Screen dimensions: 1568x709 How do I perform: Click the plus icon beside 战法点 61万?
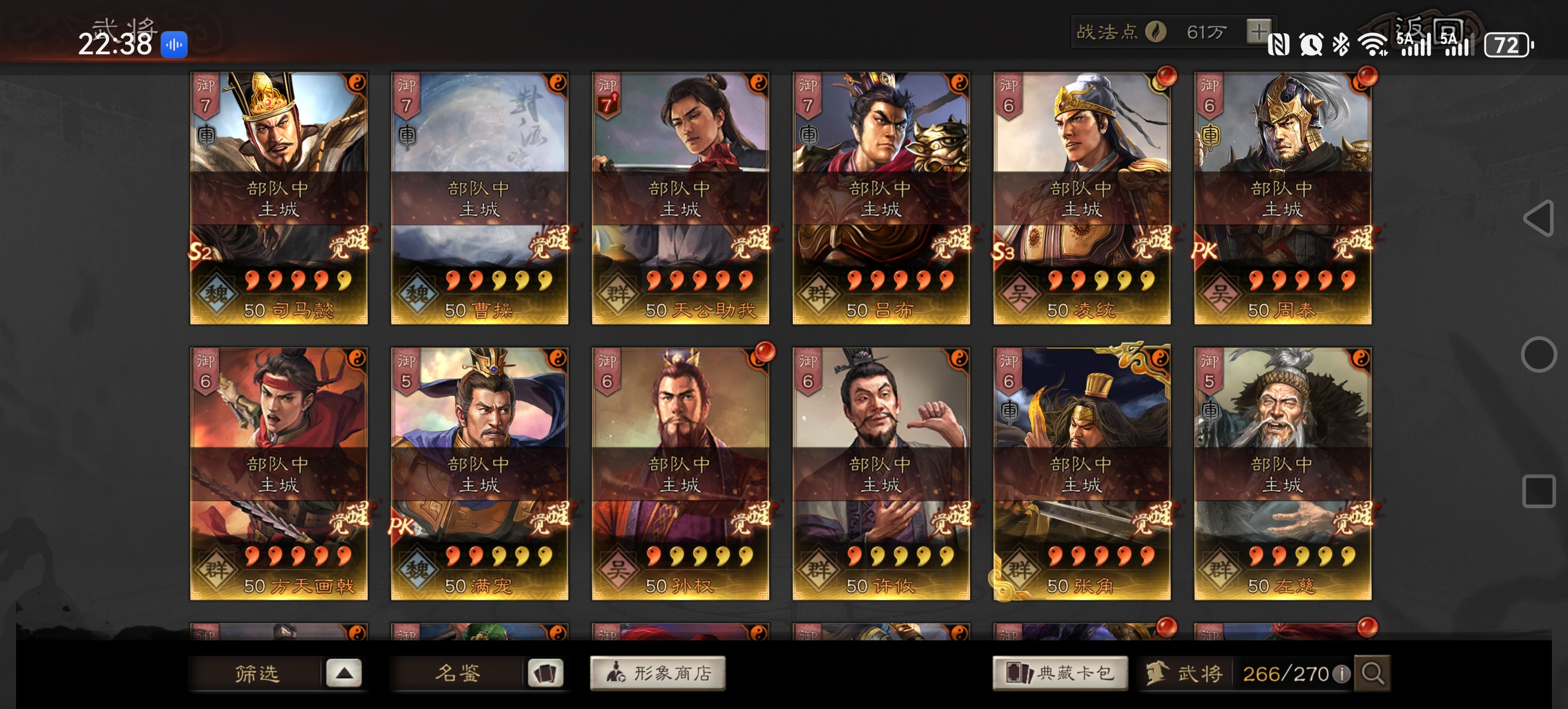pyautogui.click(x=1259, y=31)
